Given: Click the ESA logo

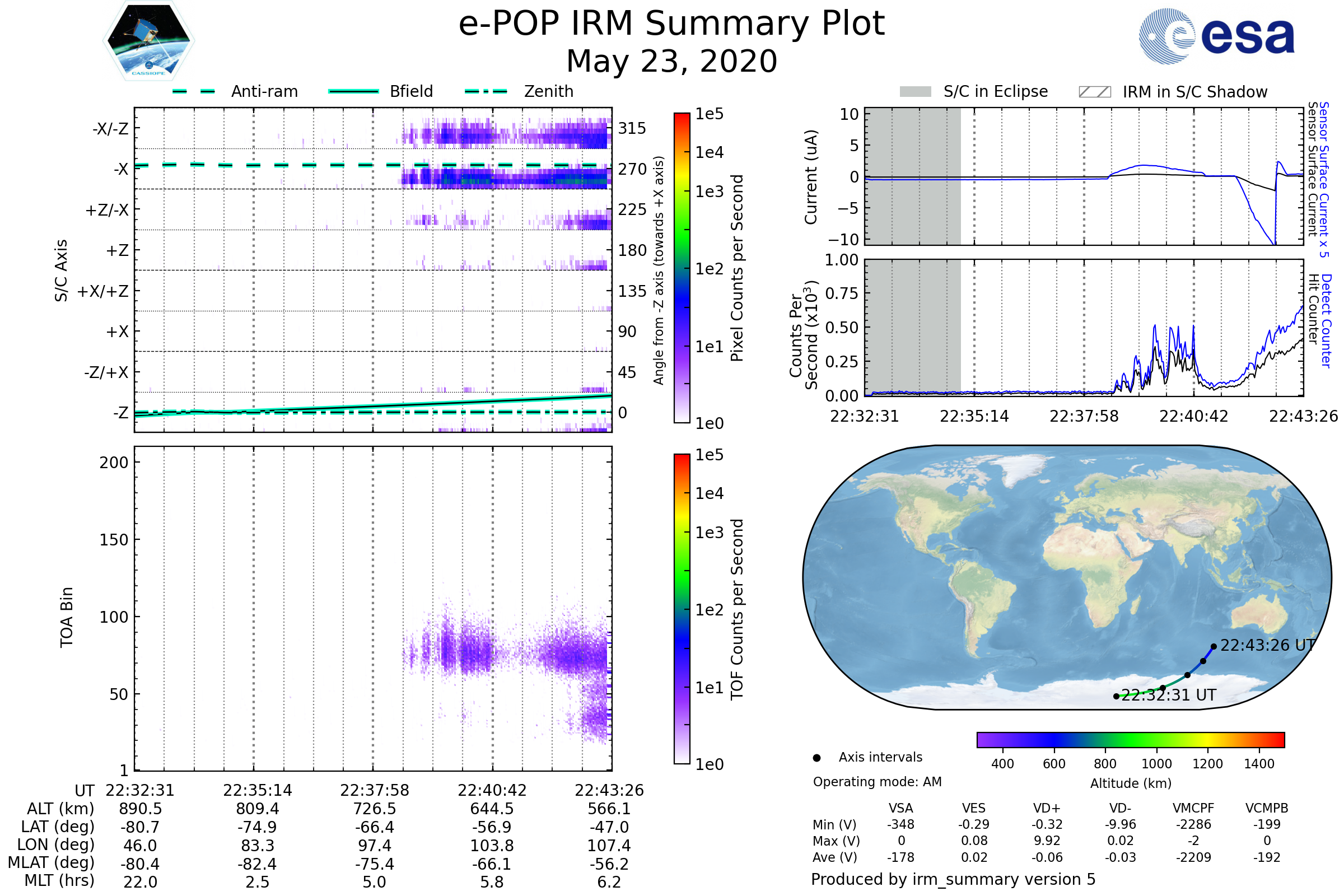Looking at the screenshot, I should pos(1216,36).
